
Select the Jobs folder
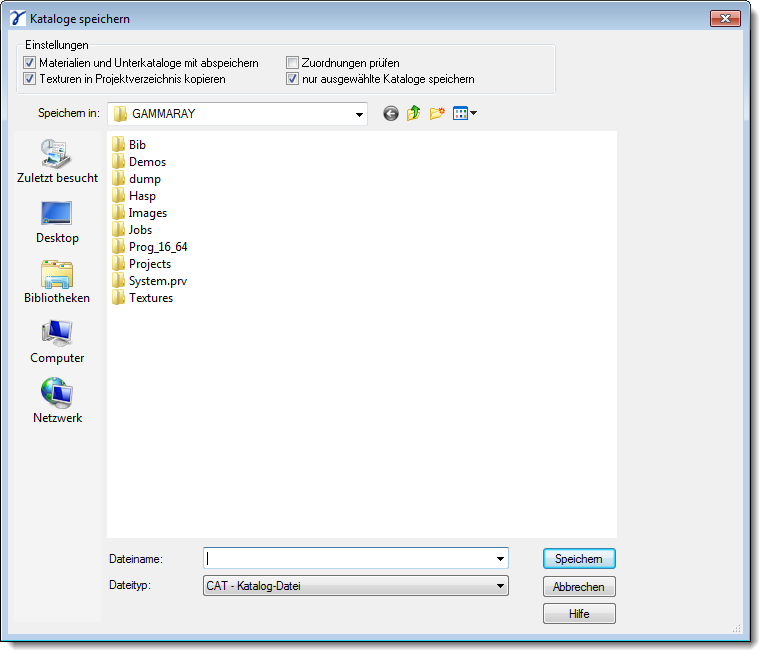tap(132, 230)
